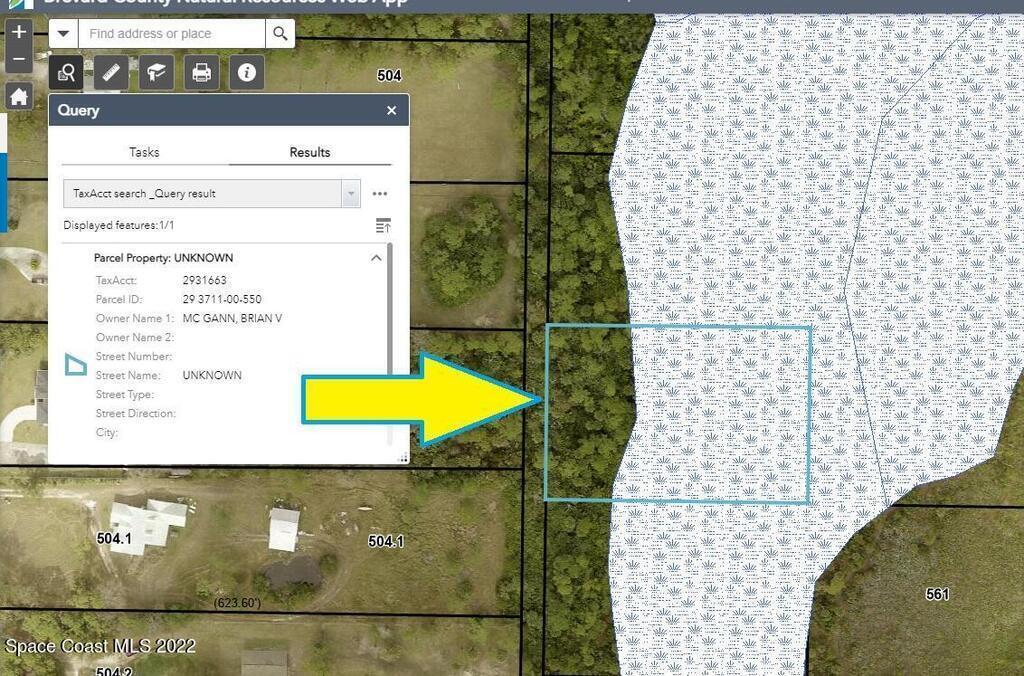Expand the TaxAcct search query result dropdown
The height and width of the screenshot is (676, 1024).
click(350, 194)
